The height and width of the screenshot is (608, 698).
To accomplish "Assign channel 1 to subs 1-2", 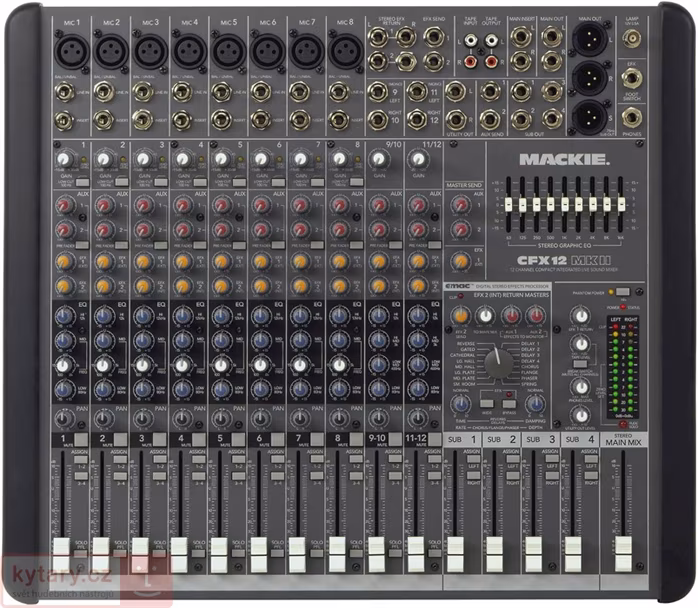I will point(81,459).
